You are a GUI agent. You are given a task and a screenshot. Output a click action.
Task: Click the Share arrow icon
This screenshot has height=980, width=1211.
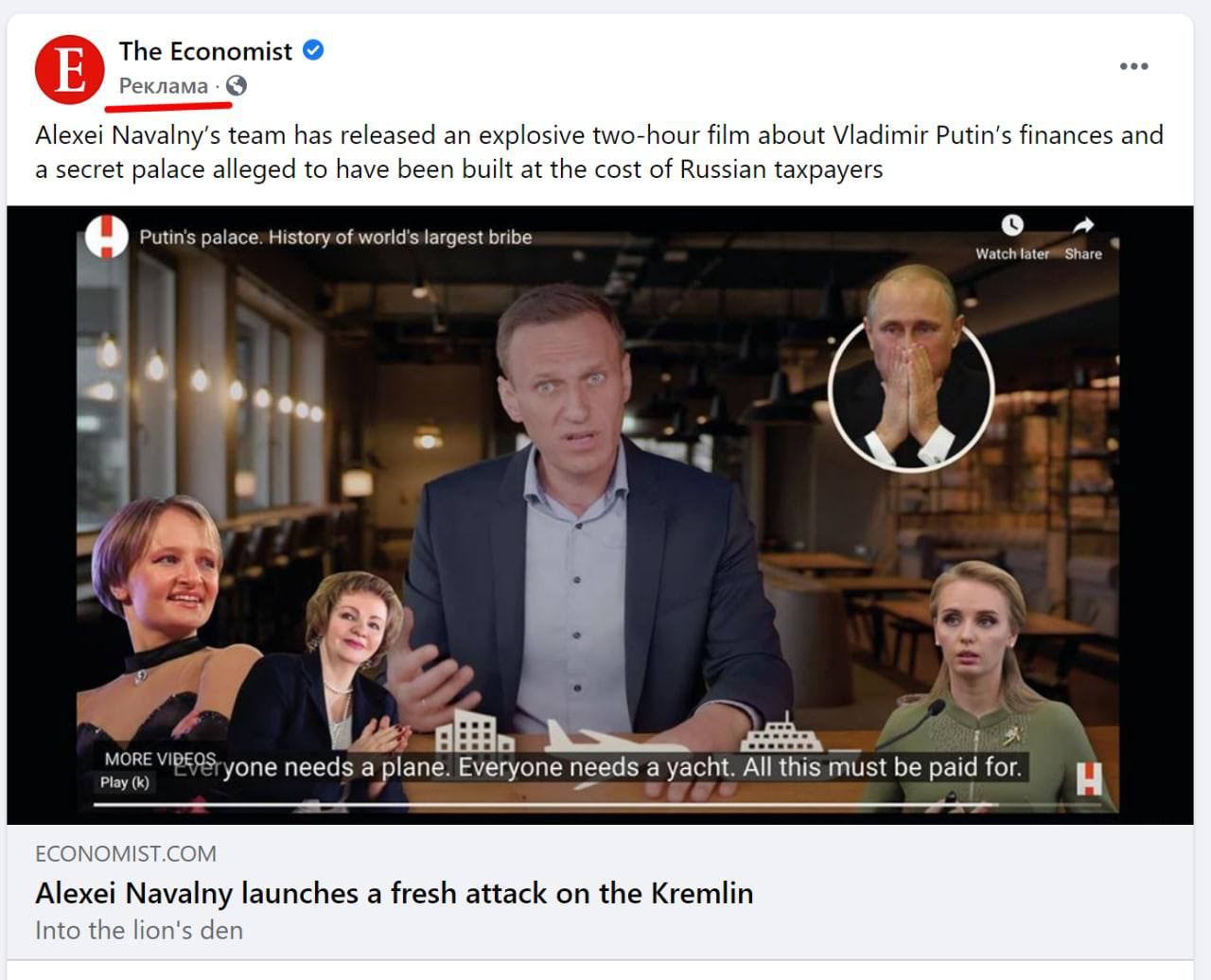[x=1083, y=225]
